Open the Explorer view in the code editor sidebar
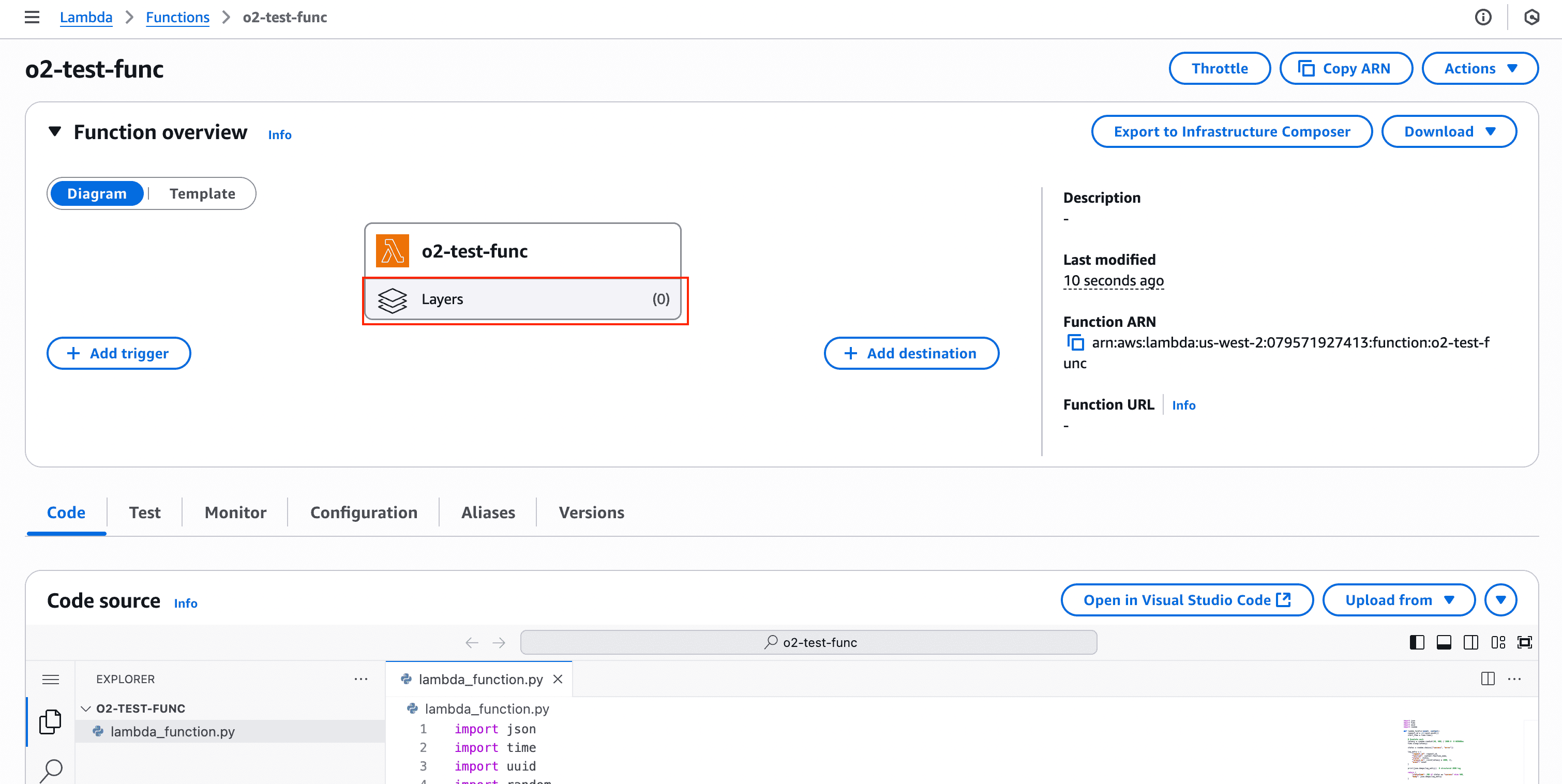The height and width of the screenshot is (784, 1562). click(50, 721)
